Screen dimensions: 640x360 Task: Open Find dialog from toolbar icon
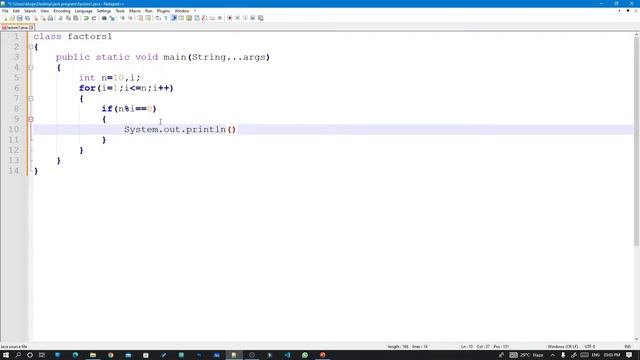tap(104, 18)
